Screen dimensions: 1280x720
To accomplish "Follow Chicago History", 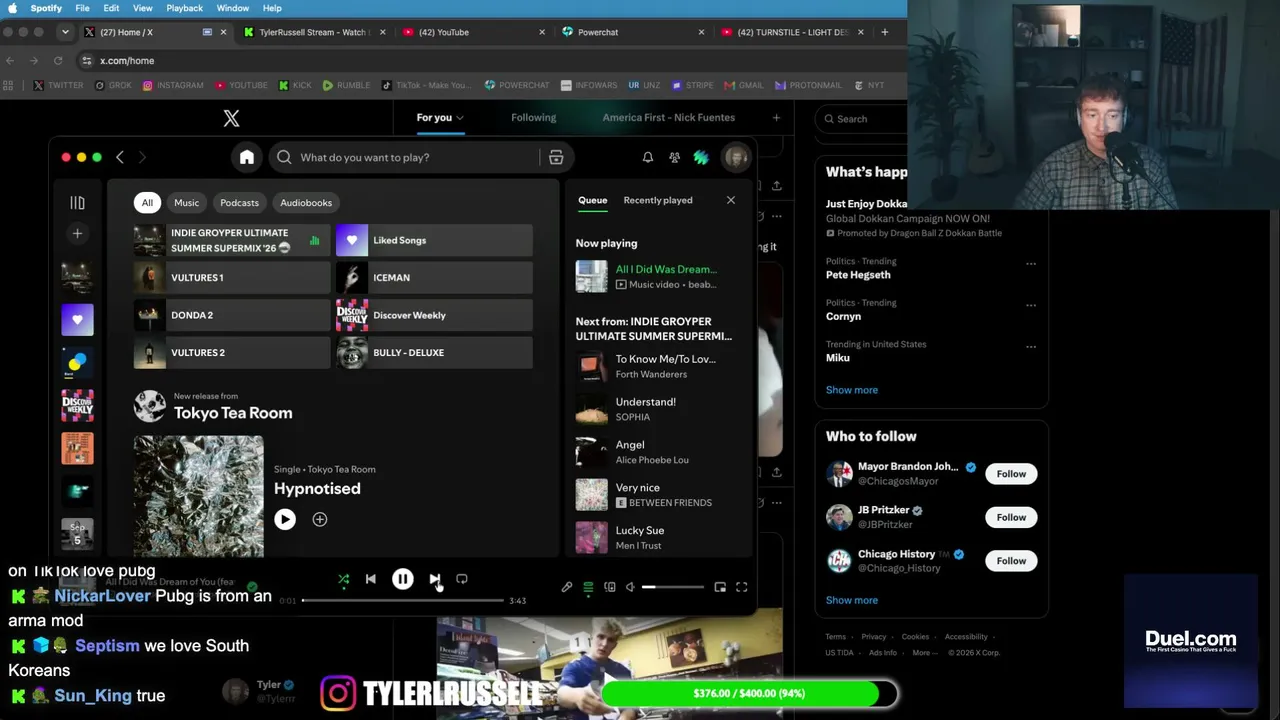I will click(x=1011, y=561).
